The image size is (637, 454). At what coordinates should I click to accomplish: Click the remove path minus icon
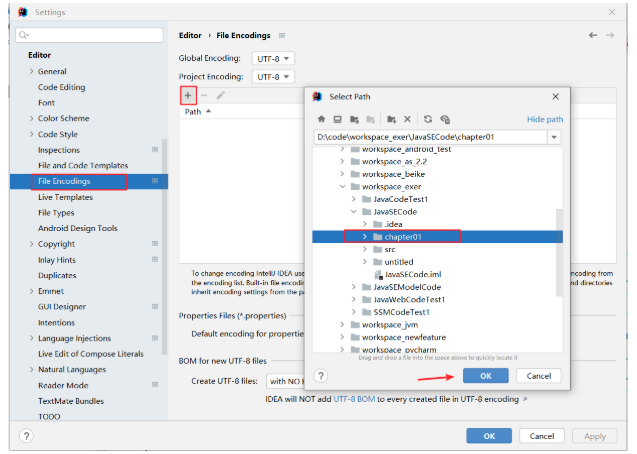point(204,95)
